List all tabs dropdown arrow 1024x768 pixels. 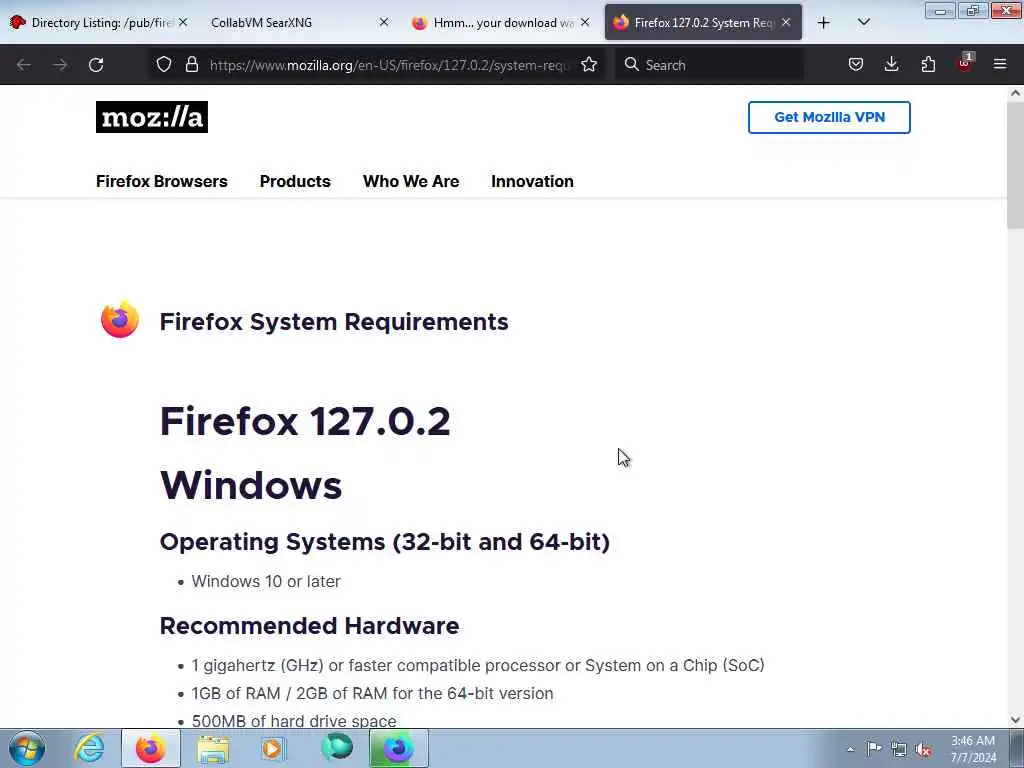[864, 23]
